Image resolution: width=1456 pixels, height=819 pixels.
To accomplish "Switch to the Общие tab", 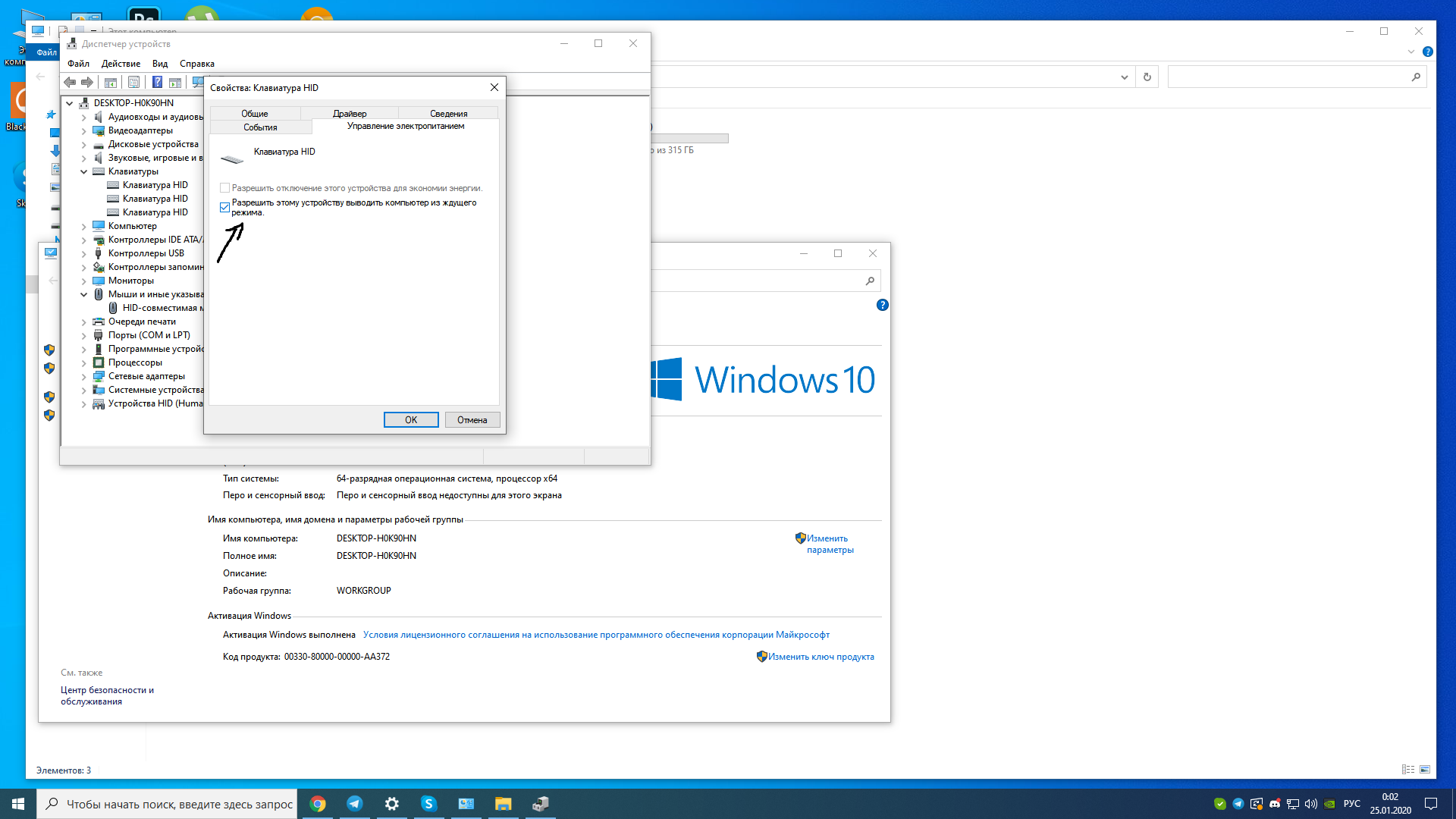I will 255,114.
